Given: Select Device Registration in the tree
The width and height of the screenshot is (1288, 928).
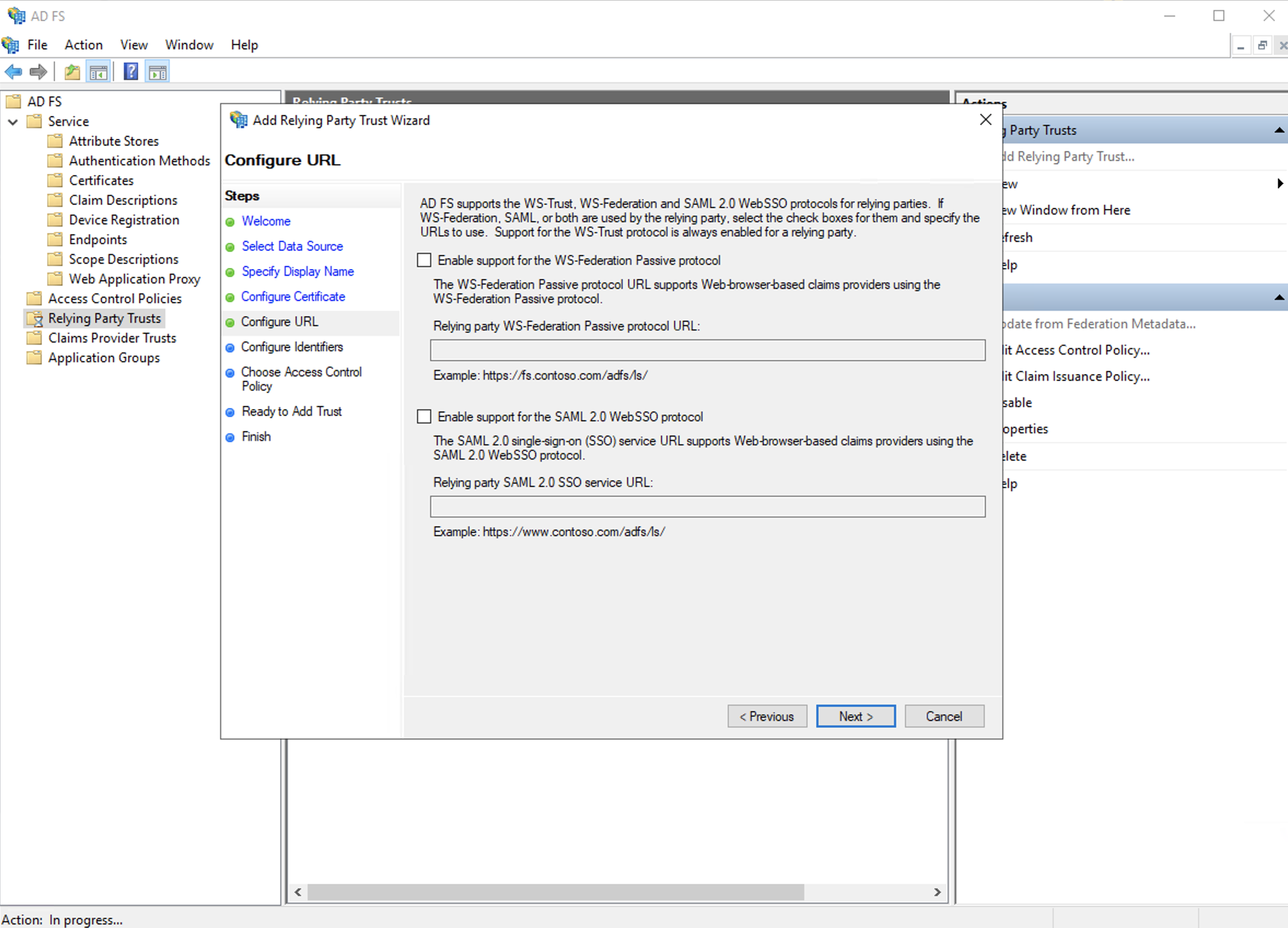Looking at the screenshot, I should 124,220.
